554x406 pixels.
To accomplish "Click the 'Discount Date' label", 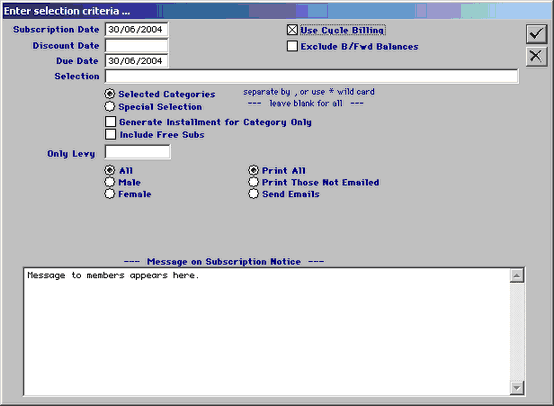I will [66, 46].
